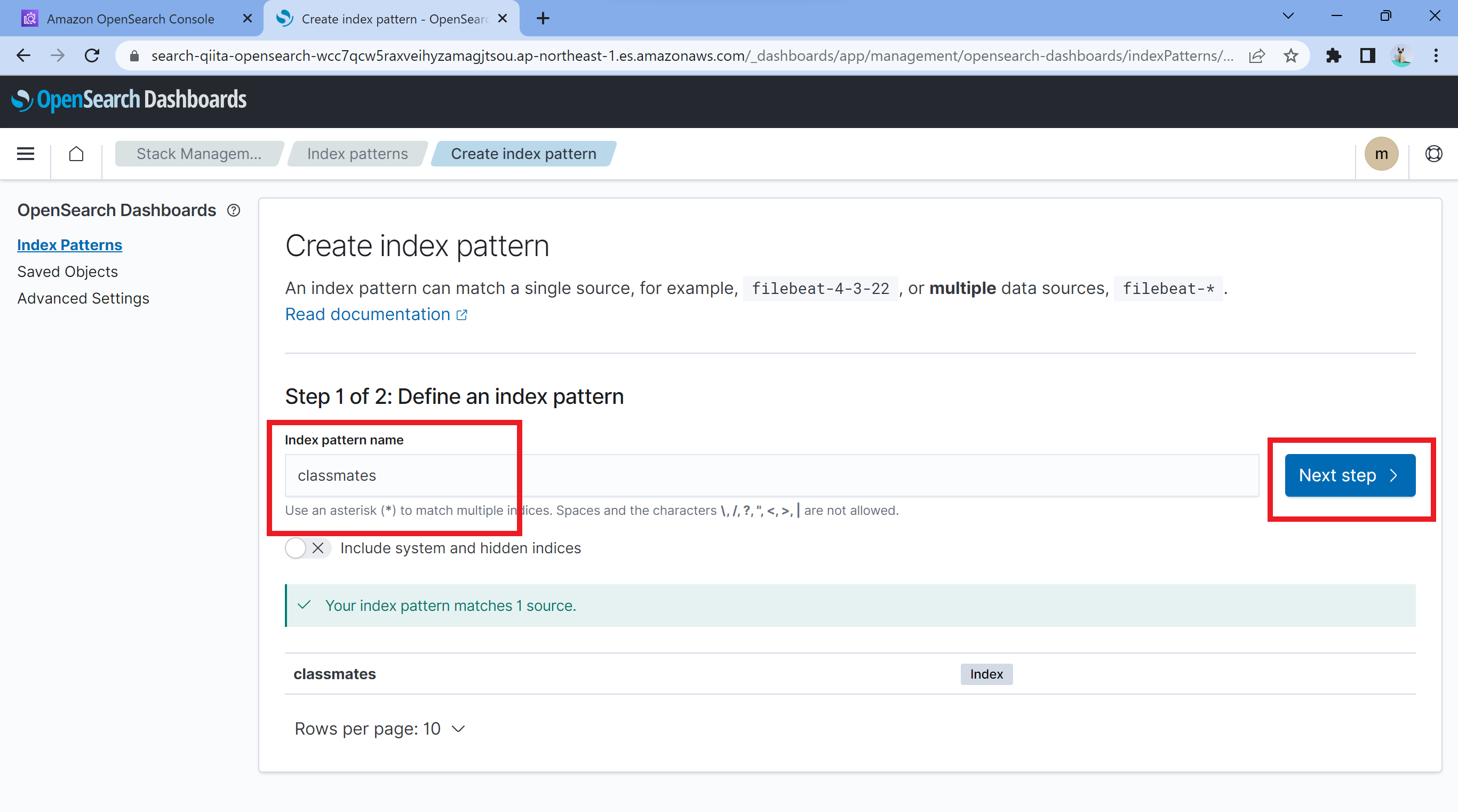The width and height of the screenshot is (1458, 812).
Task: Bookmark the page with the star icon
Action: pos(1290,55)
